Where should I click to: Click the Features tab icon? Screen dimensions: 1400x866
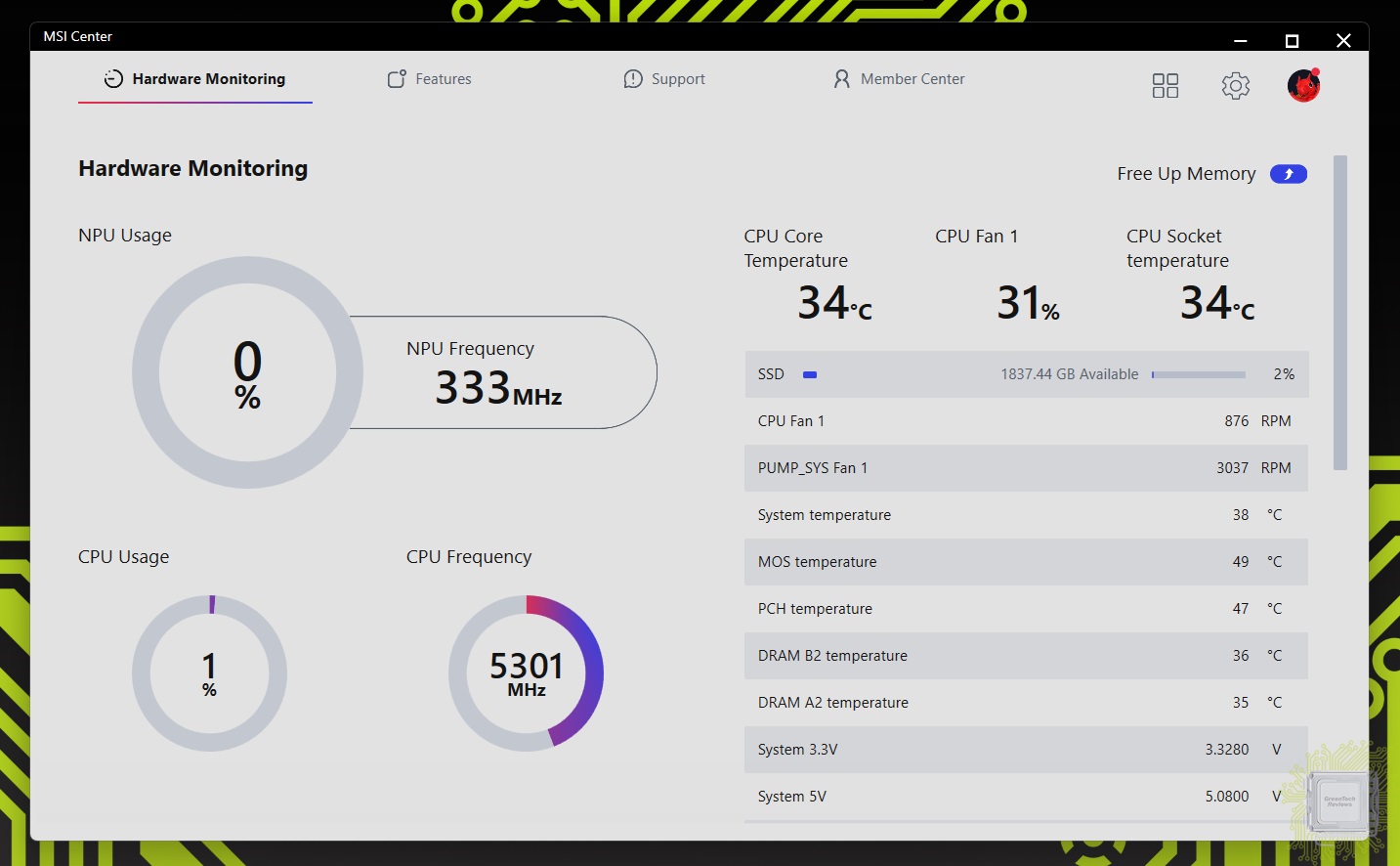(397, 79)
